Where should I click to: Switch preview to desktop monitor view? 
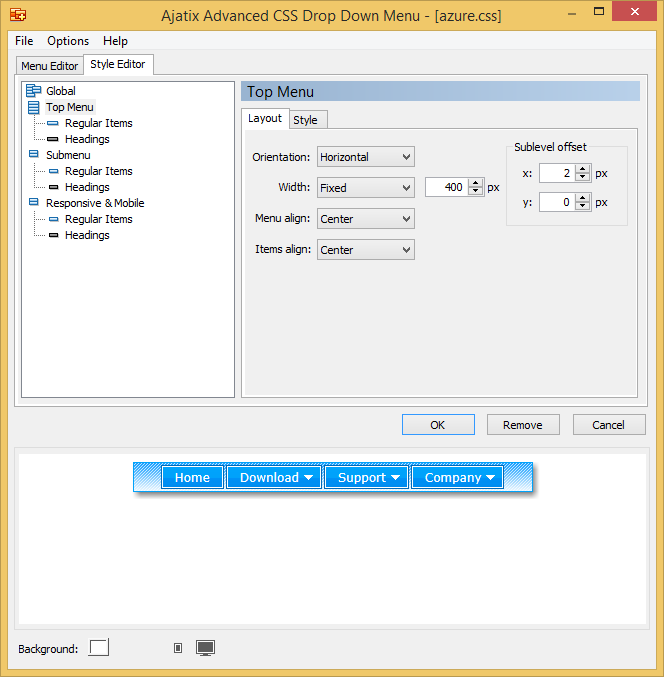tap(205, 648)
